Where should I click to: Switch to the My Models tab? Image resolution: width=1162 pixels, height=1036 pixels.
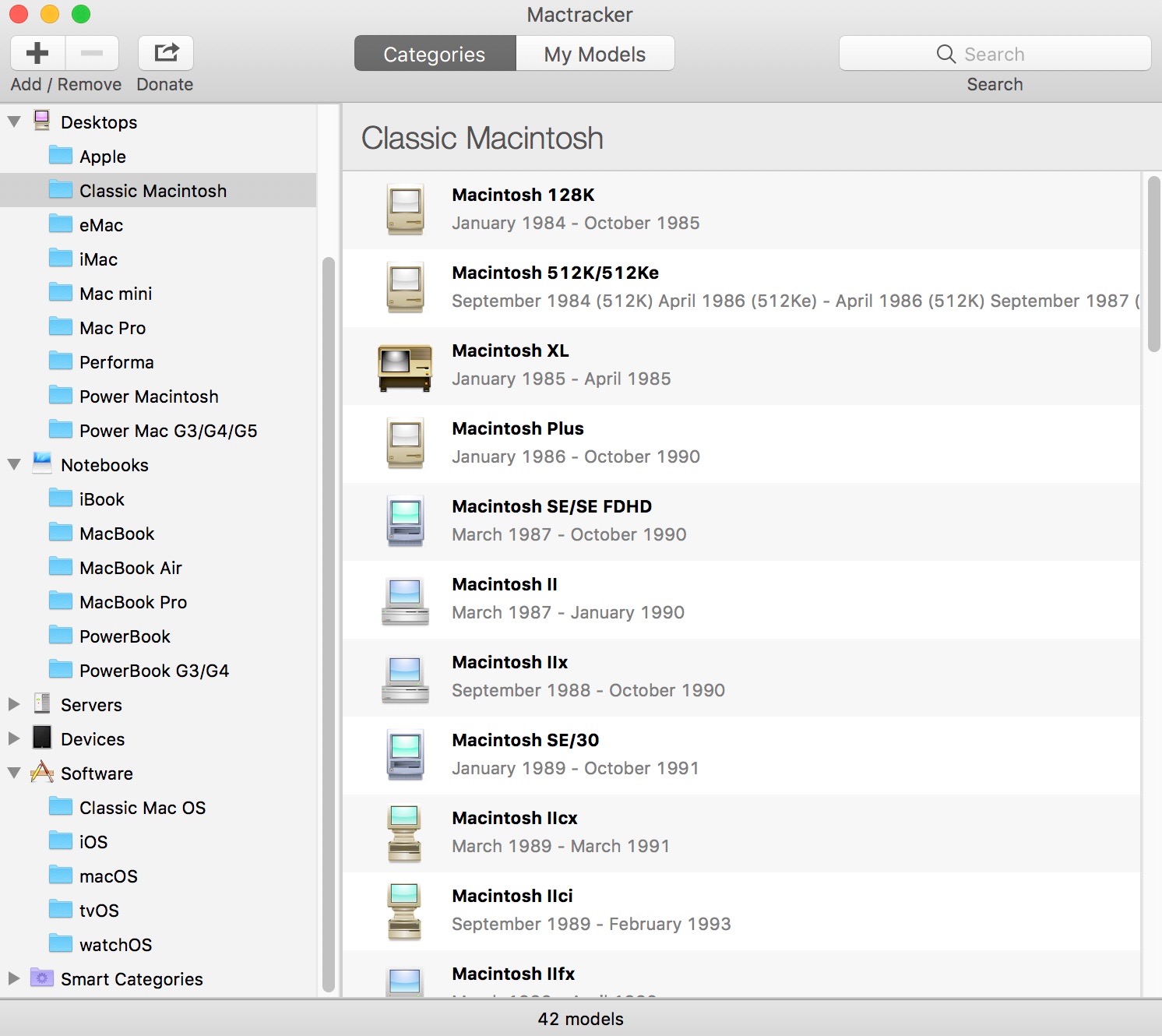595,54
